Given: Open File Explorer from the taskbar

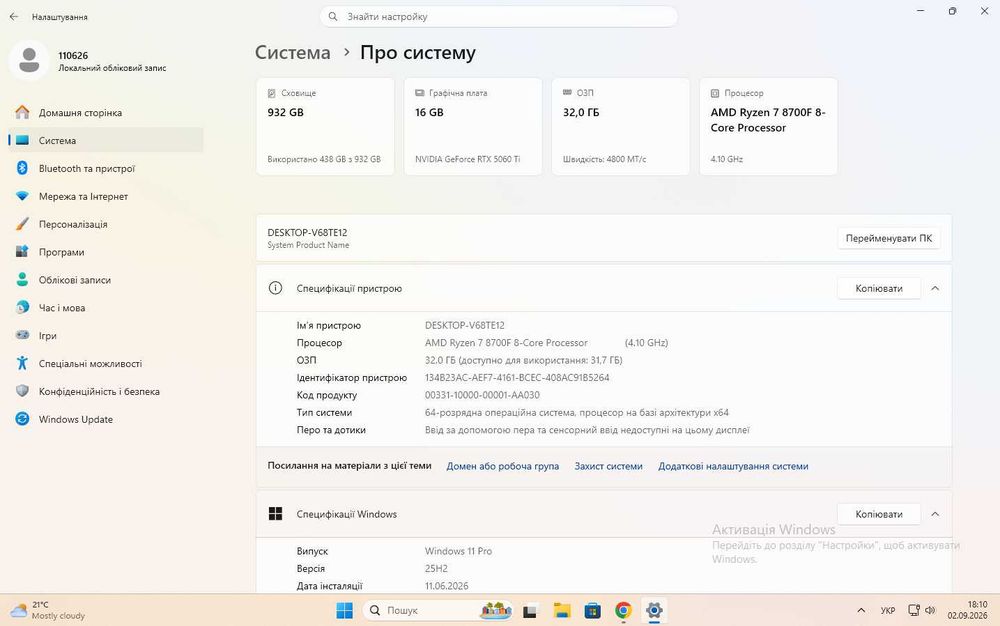Looking at the screenshot, I should (x=562, y=611).
